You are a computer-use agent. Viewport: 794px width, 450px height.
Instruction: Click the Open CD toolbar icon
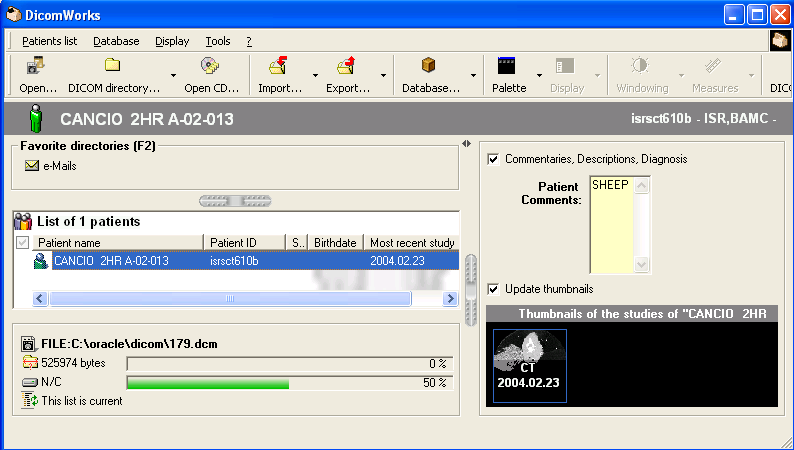click(x=209, y=65)
